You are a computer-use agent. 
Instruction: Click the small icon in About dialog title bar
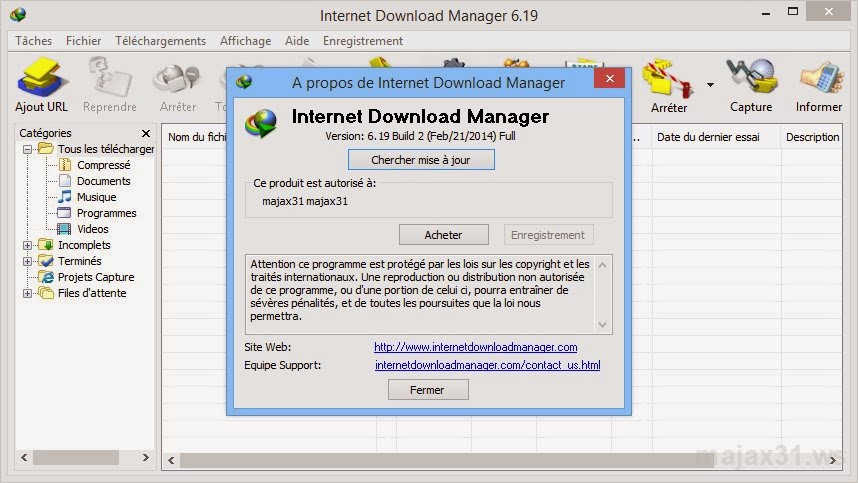(x=244, y=82)
